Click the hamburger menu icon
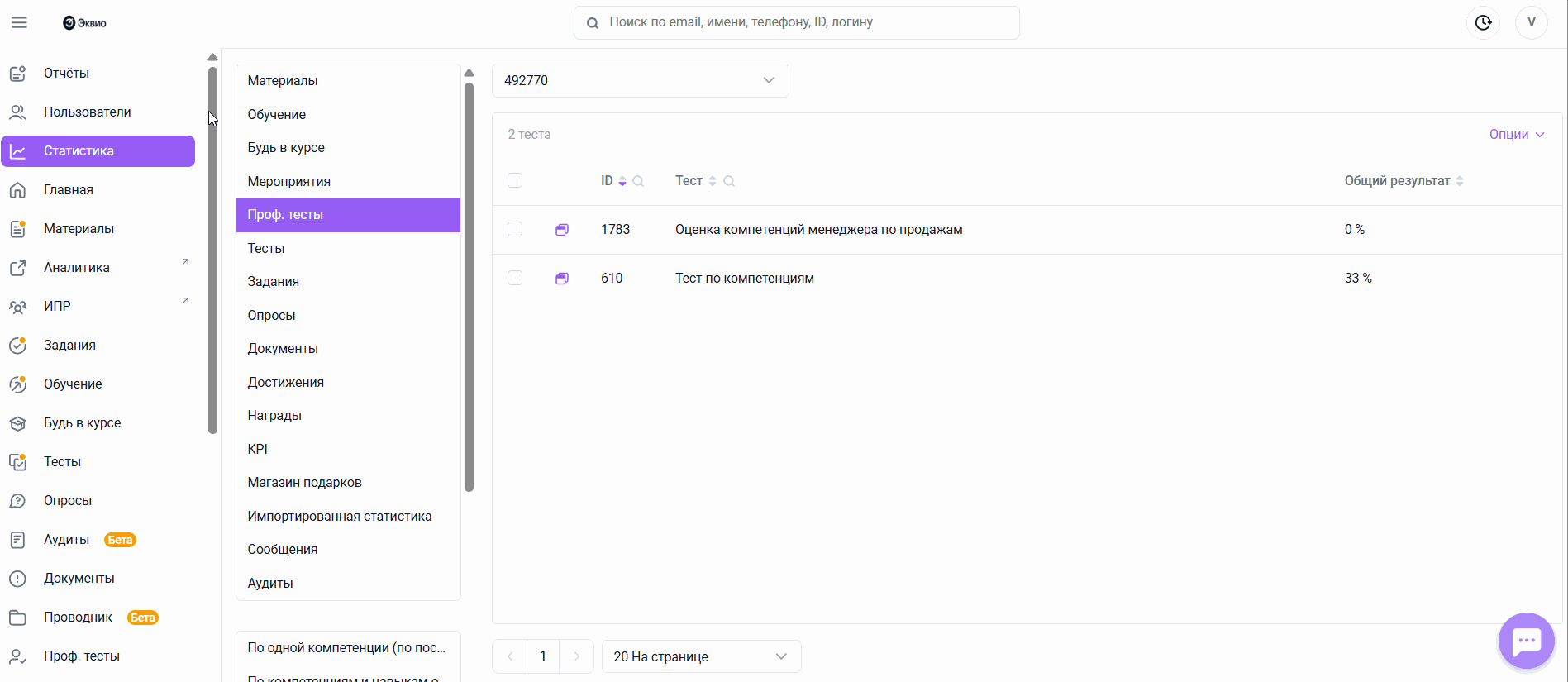 point(19,22)
